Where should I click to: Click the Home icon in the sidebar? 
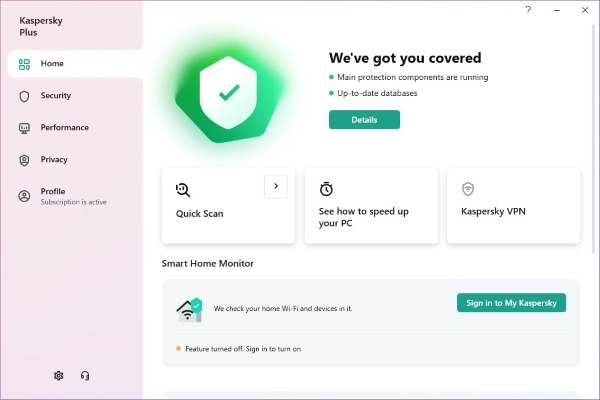[x=24, y=64]
